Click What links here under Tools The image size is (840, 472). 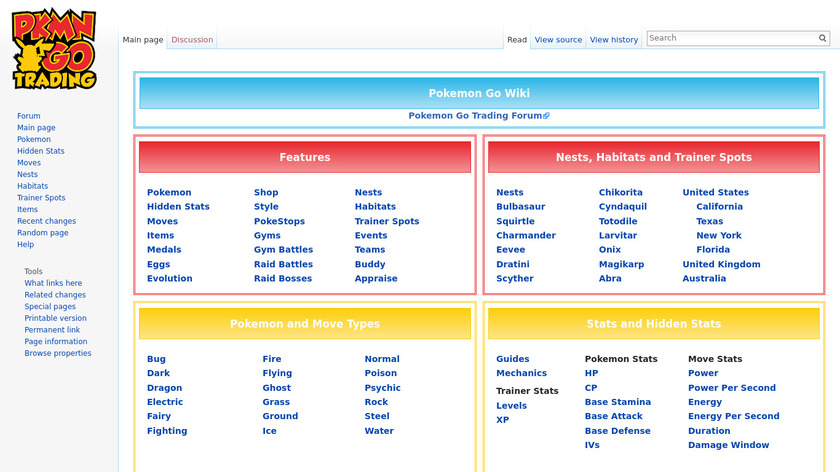point(53,283)
